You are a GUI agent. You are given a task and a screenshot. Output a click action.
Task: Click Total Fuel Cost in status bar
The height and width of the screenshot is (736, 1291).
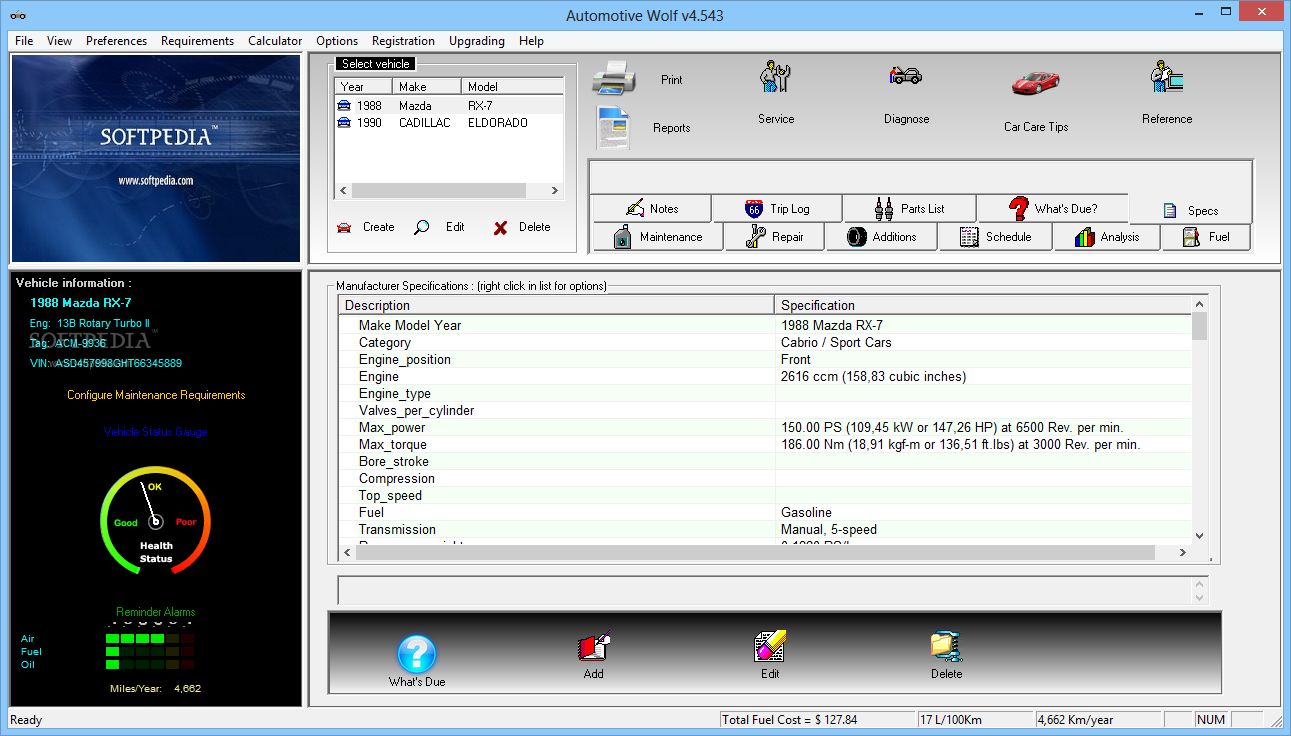tap(817, 720)
